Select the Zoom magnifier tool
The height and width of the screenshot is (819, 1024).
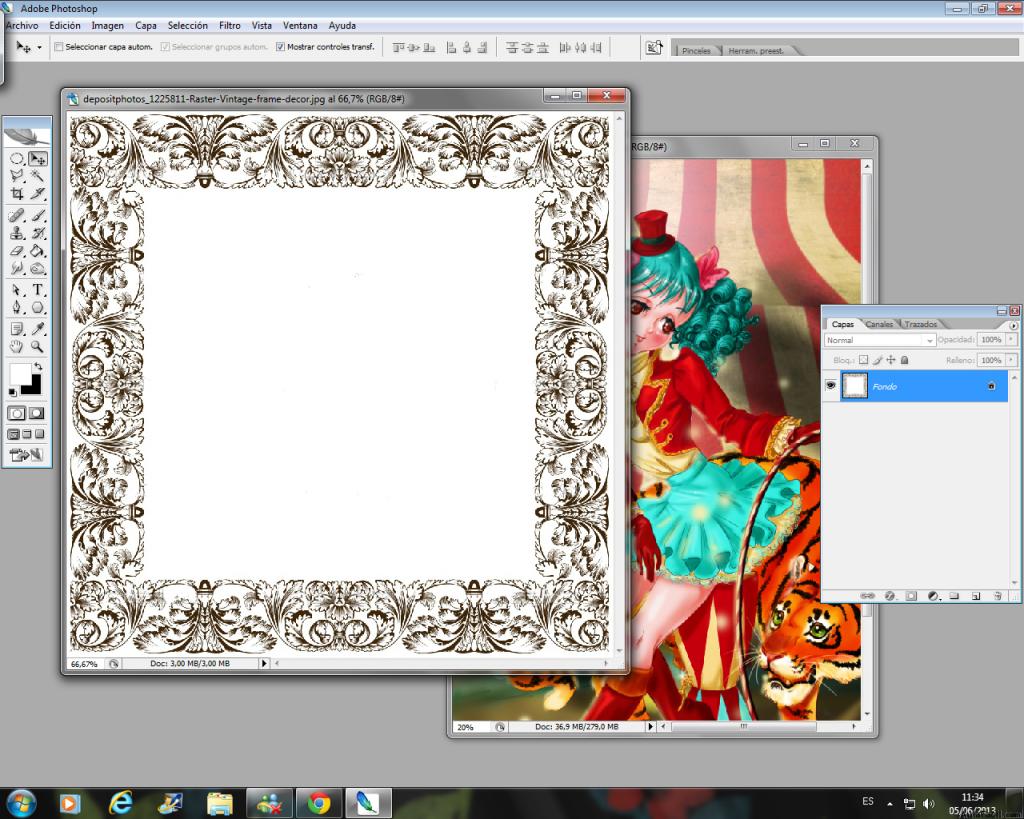(x=38, y=347)
